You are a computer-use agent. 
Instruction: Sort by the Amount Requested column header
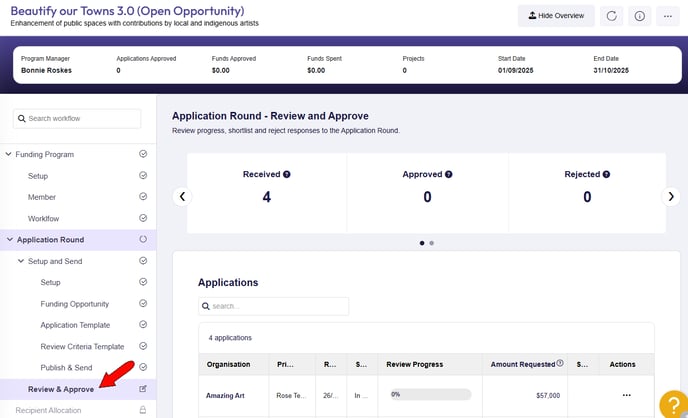click(523, 364)
